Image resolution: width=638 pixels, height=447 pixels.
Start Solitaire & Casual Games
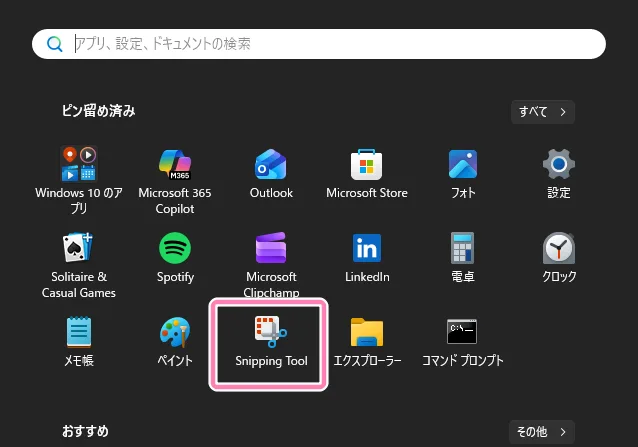coord(79,248)
